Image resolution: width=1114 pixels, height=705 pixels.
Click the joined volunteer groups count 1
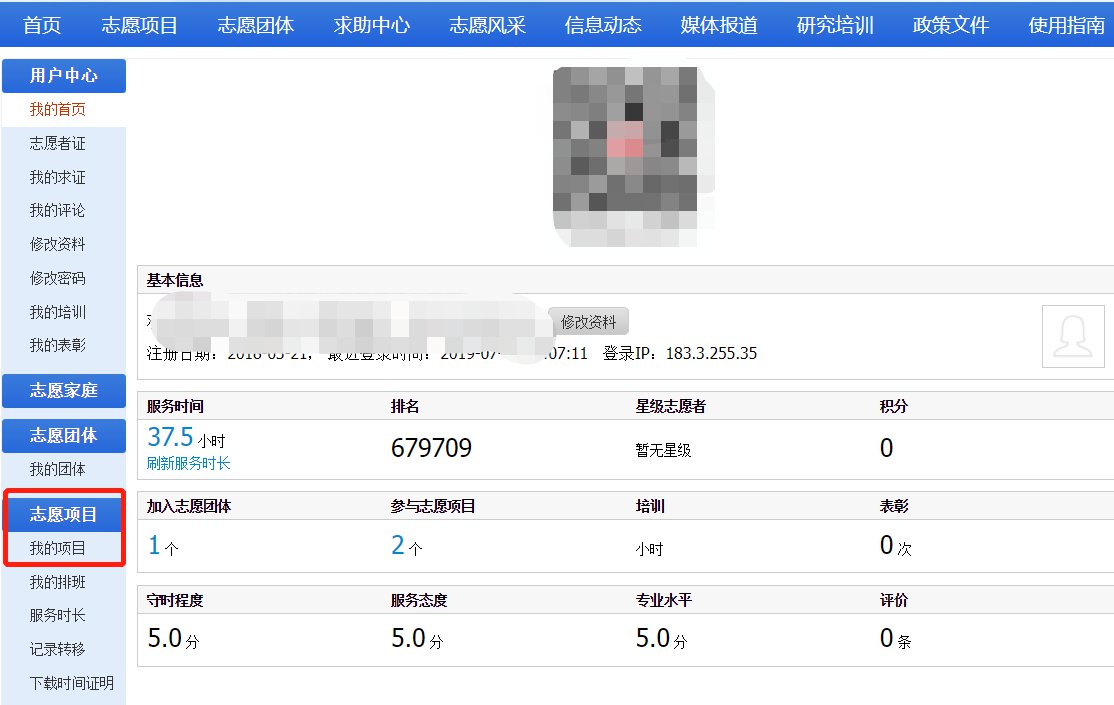pyautogui.click(x=154, y=545)
